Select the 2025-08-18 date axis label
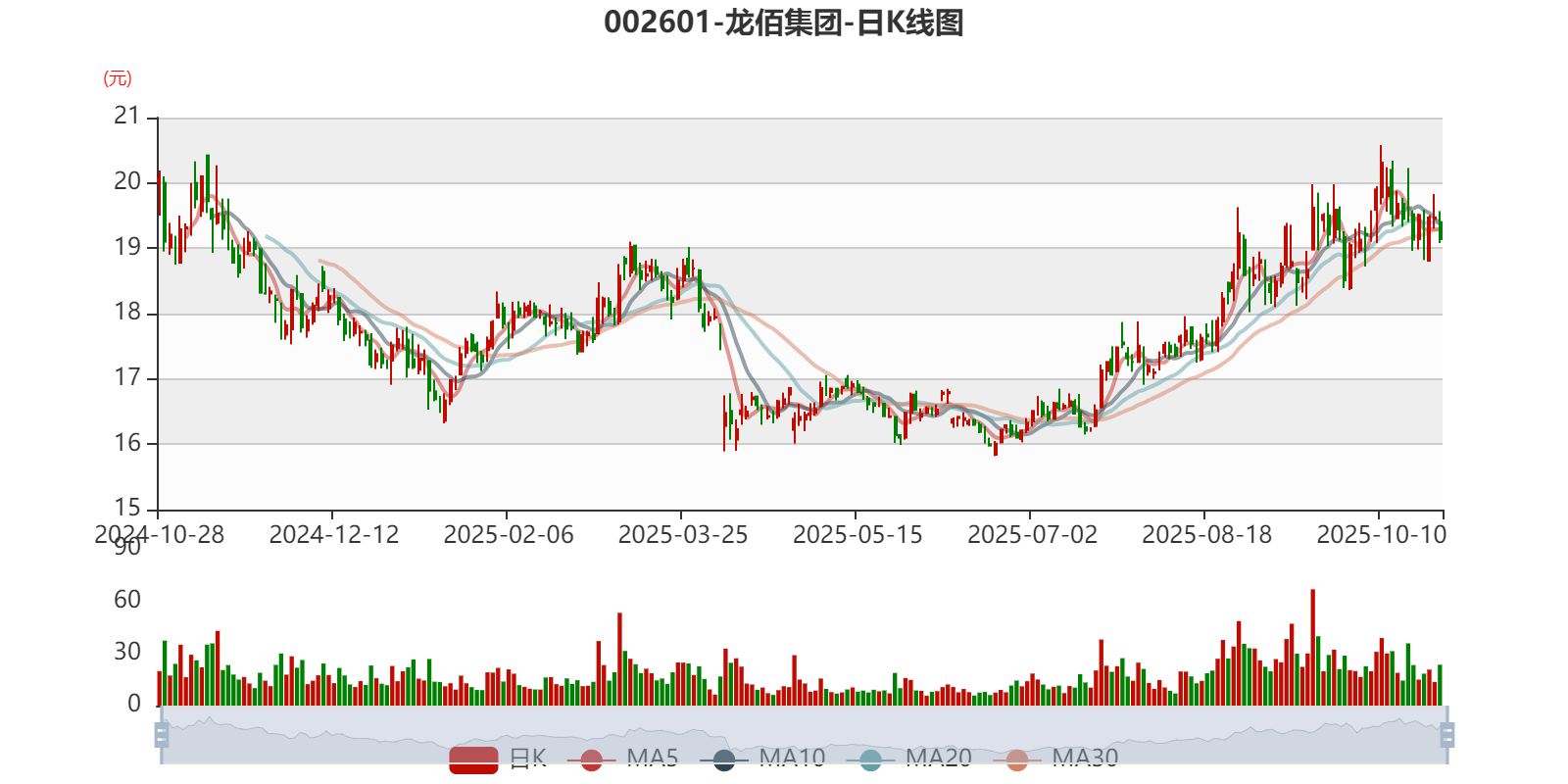This screenshot has width=1568, height=784. click(1206, 535)
